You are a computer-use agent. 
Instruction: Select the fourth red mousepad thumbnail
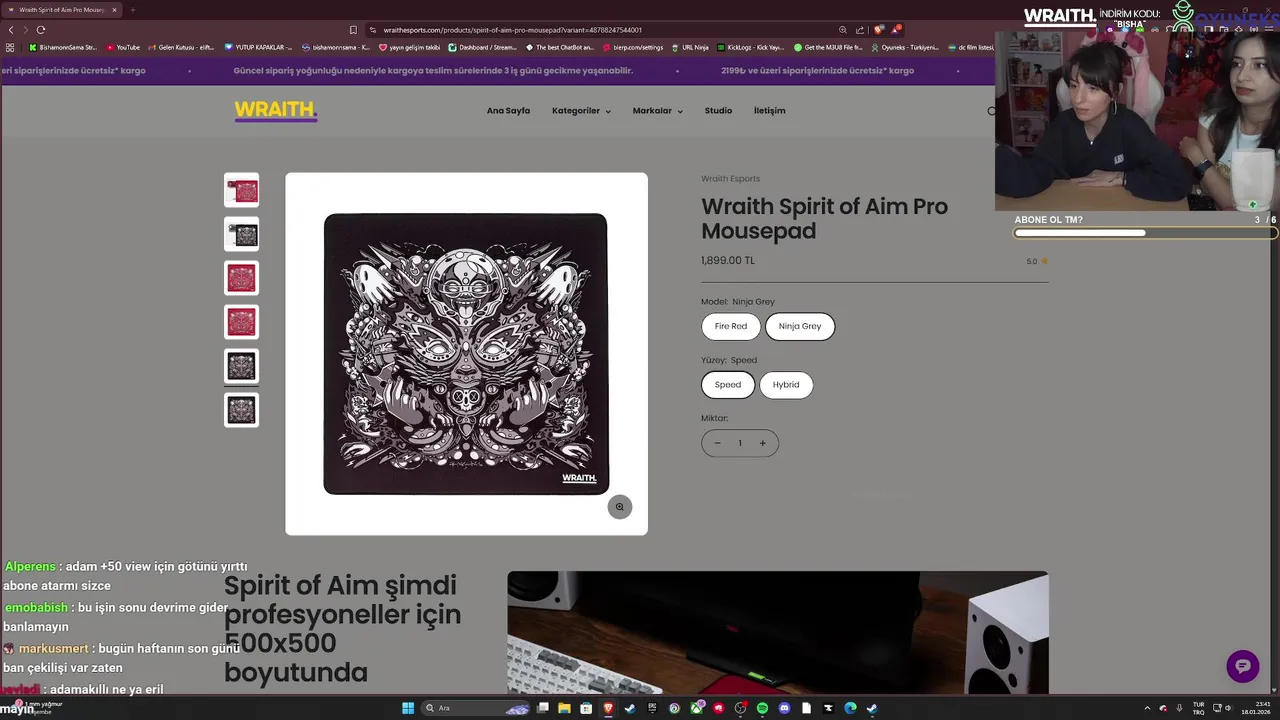click(x=241, y=322)
